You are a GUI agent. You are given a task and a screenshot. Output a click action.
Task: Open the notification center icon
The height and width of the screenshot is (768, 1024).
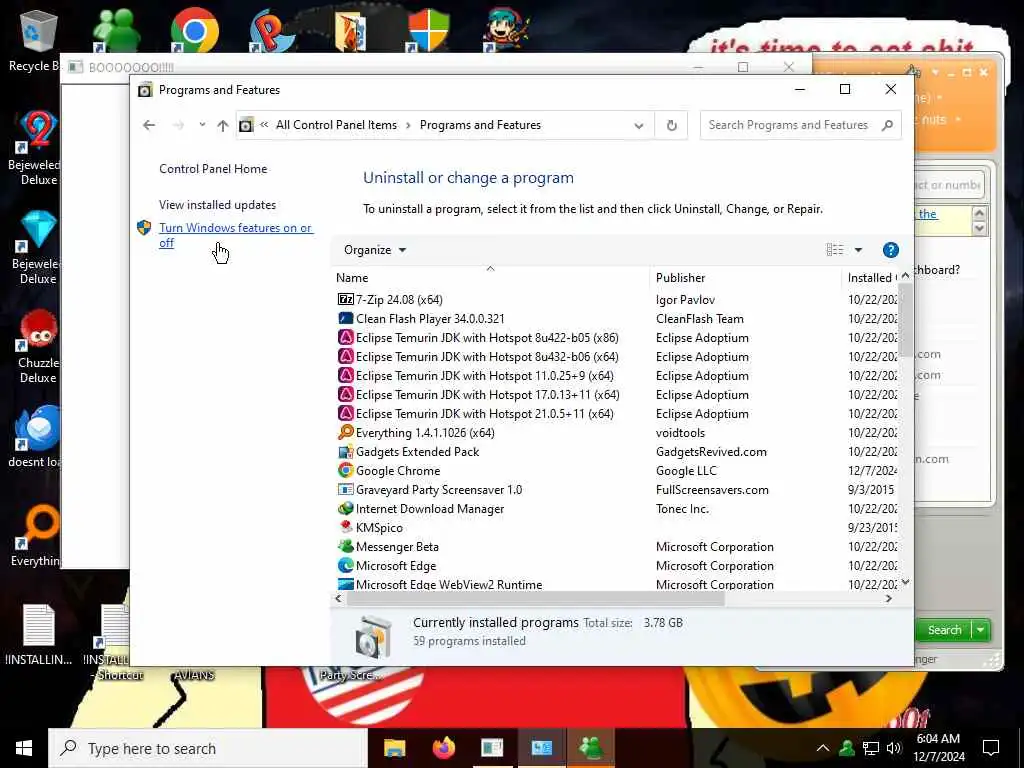pyautogui.click(x=991, y=748)
